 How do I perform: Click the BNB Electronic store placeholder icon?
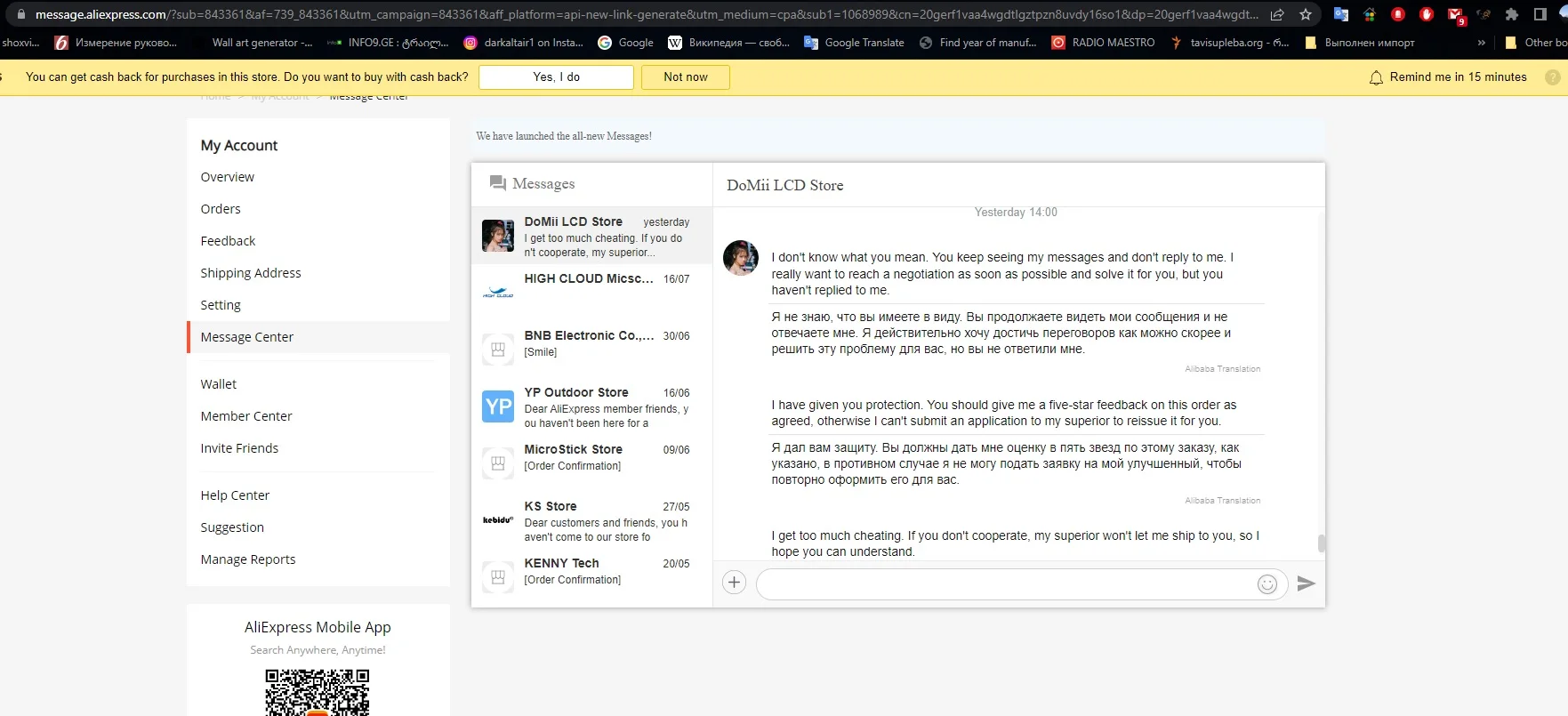click(498, 350)
